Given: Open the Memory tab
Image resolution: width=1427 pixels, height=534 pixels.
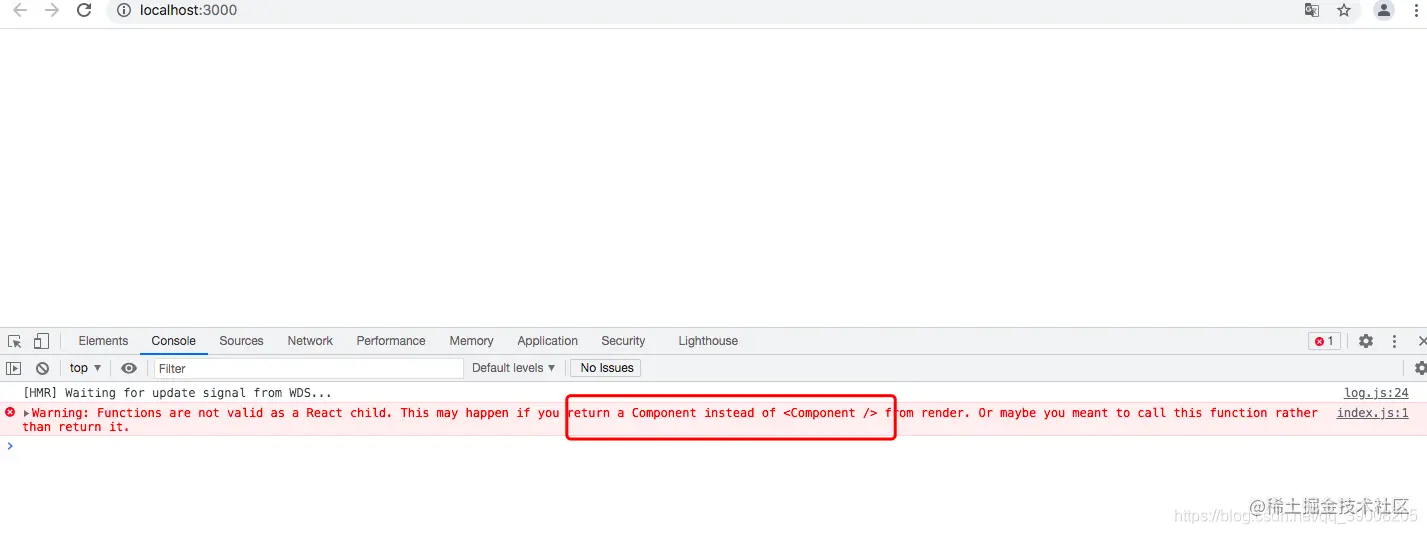Looking at the screenshot, I should click(x=471, y=341).
